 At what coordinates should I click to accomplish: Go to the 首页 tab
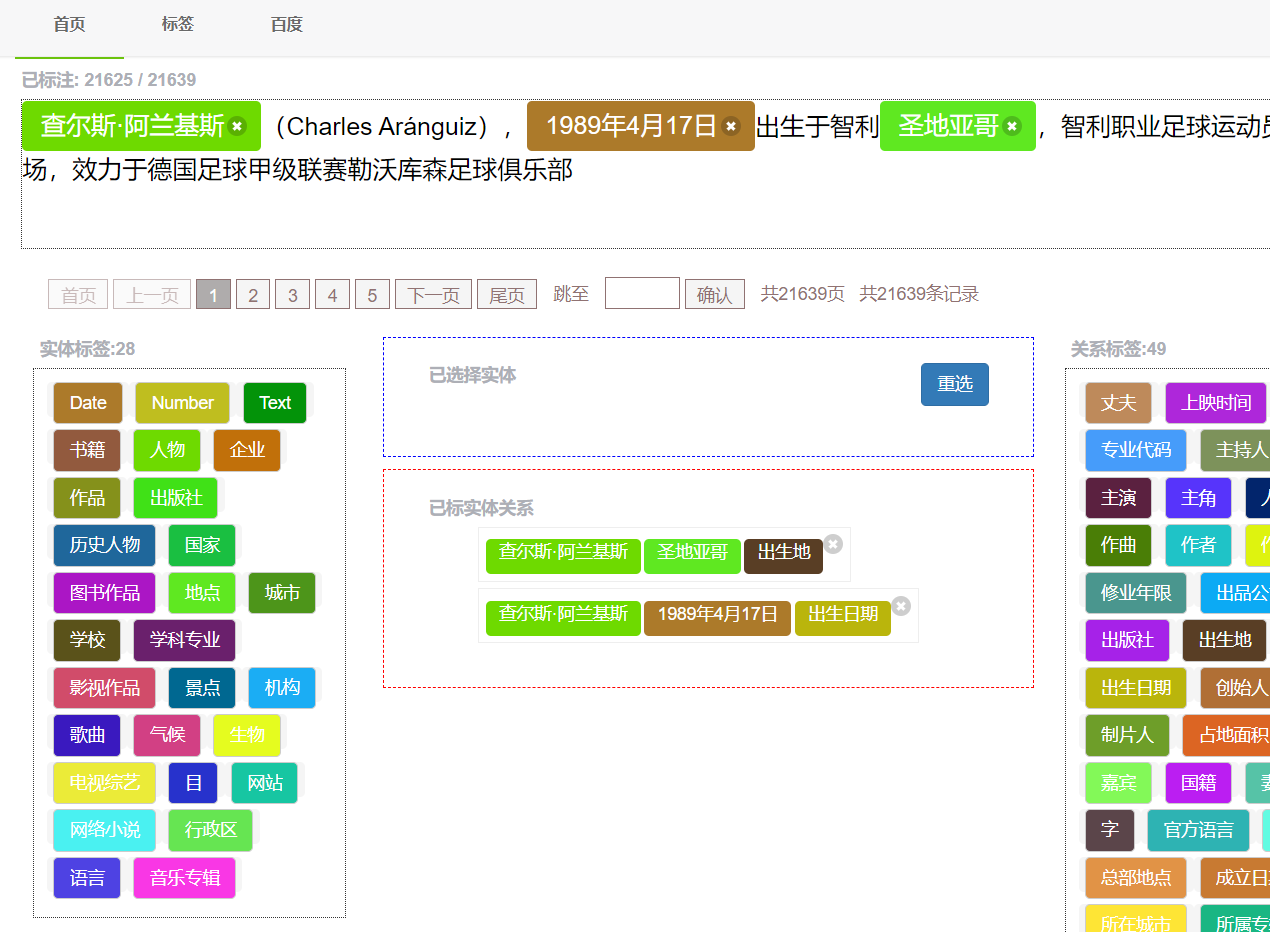pos(69,25)
